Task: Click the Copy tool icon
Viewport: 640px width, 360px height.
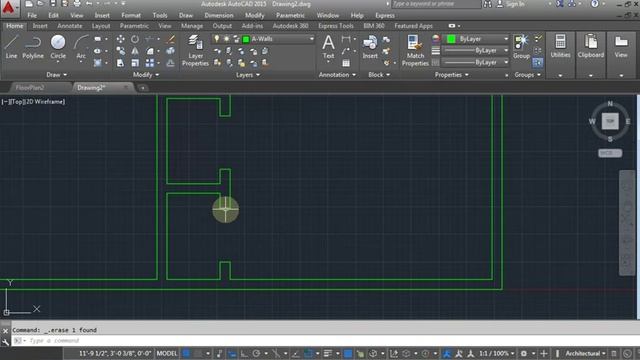Action: point(120,51)
